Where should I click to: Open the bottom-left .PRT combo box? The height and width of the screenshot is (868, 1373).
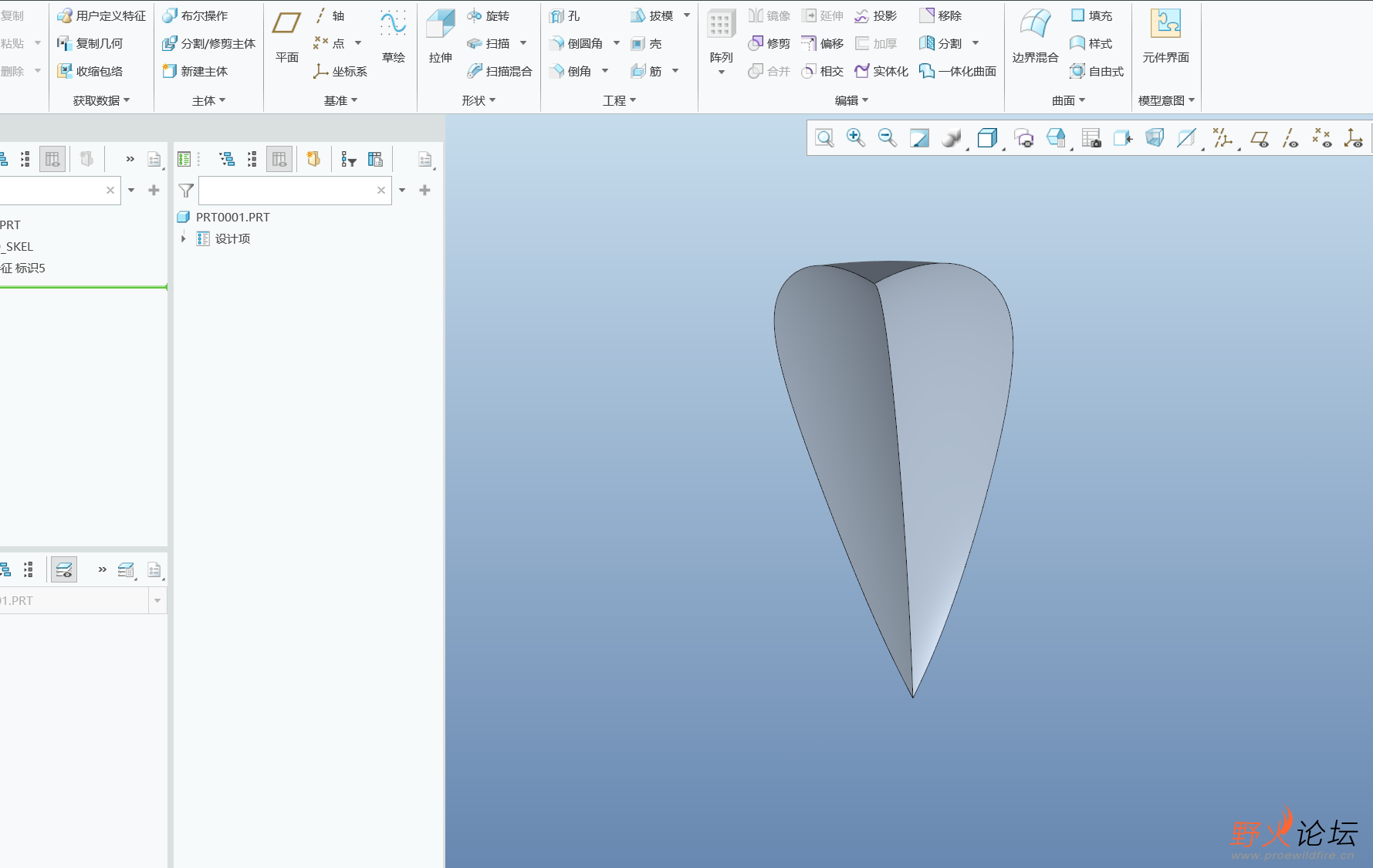157,600
